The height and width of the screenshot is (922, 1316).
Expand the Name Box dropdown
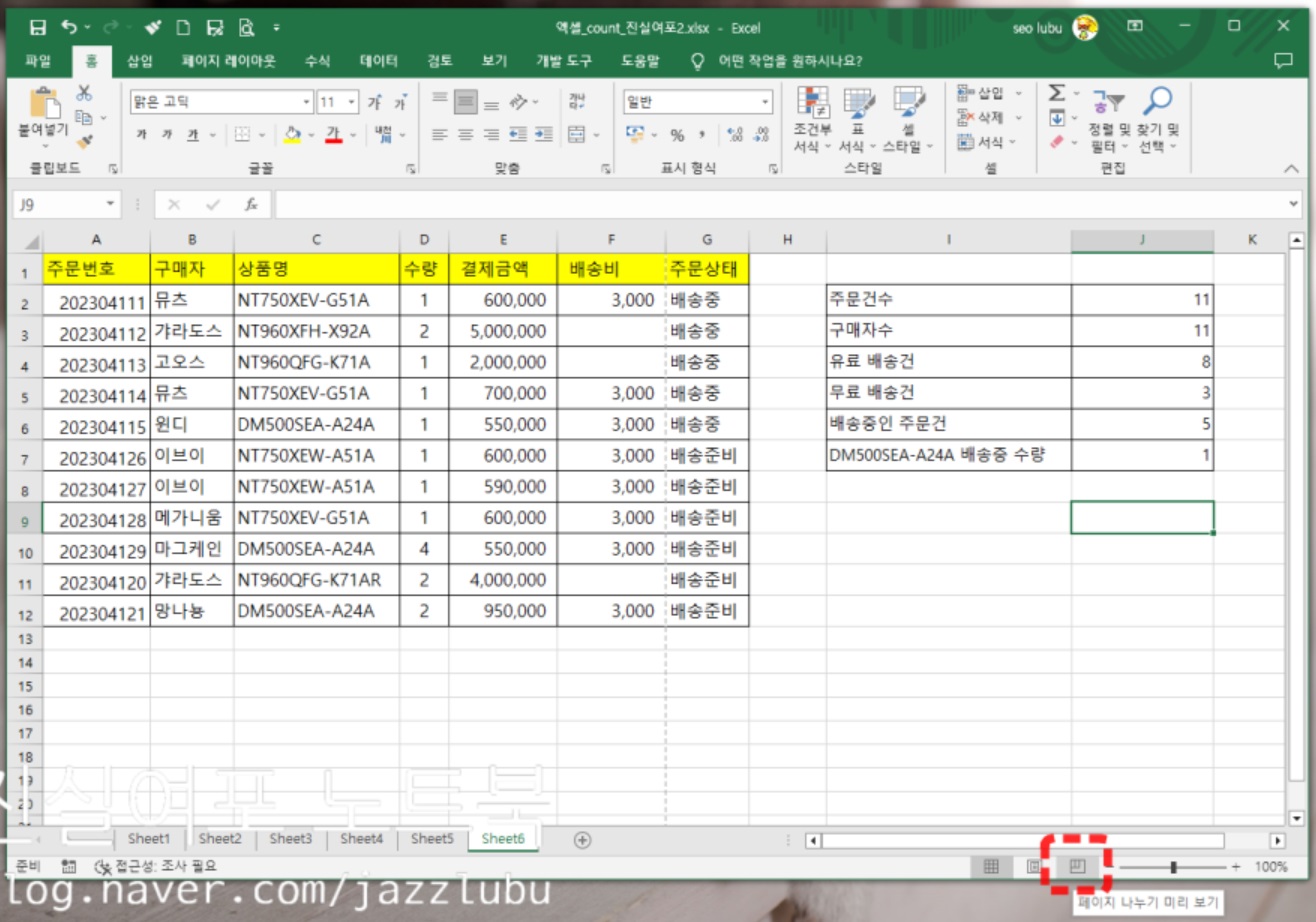(110, 204)
